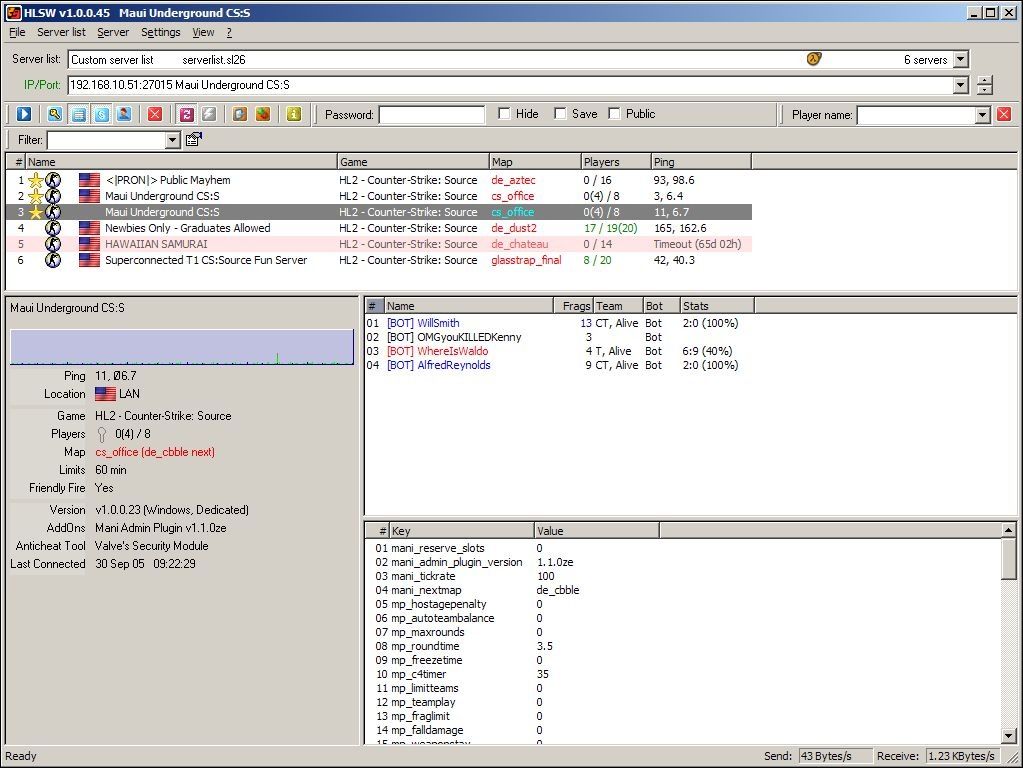Click the blue play/connect toolbar icon

point(25,114)
